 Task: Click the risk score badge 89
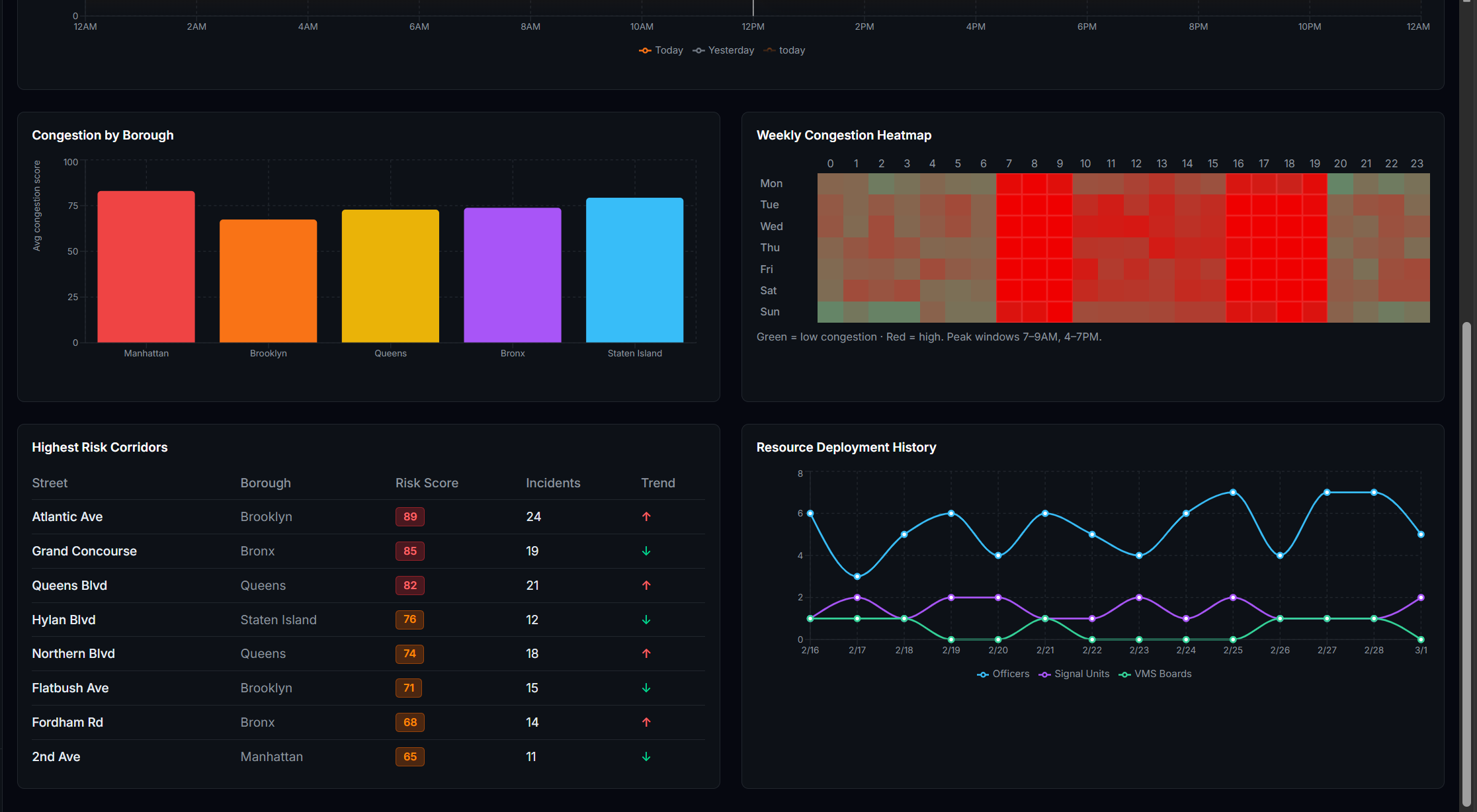(x=410, y=516)
